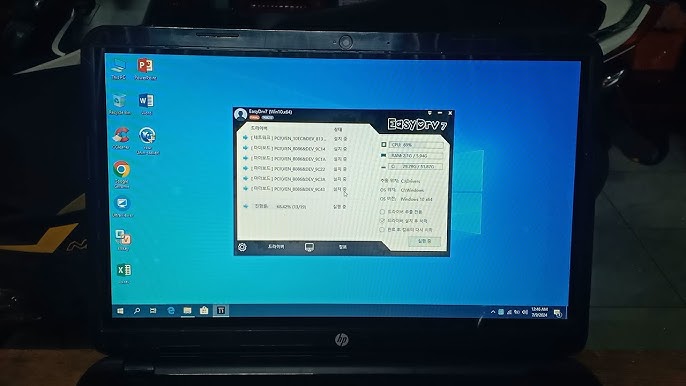686x386 pixels.
Task: Toggle the checked middle option in EasyDrv
Action: 382,221
